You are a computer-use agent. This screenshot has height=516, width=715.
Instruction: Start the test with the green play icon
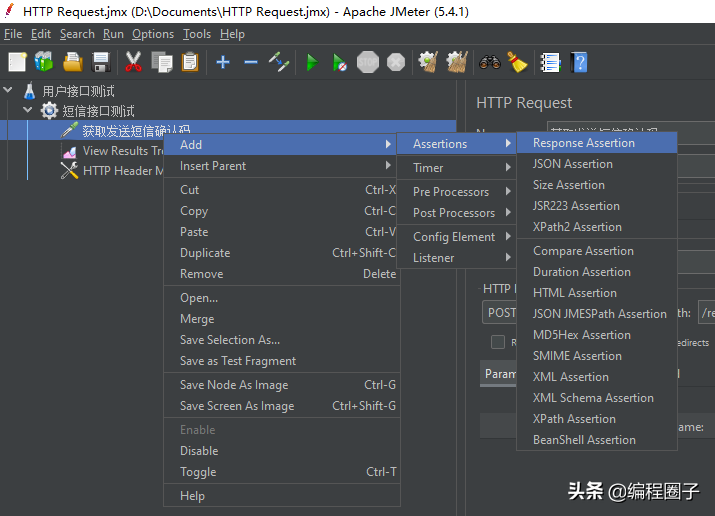click(312, 62)
